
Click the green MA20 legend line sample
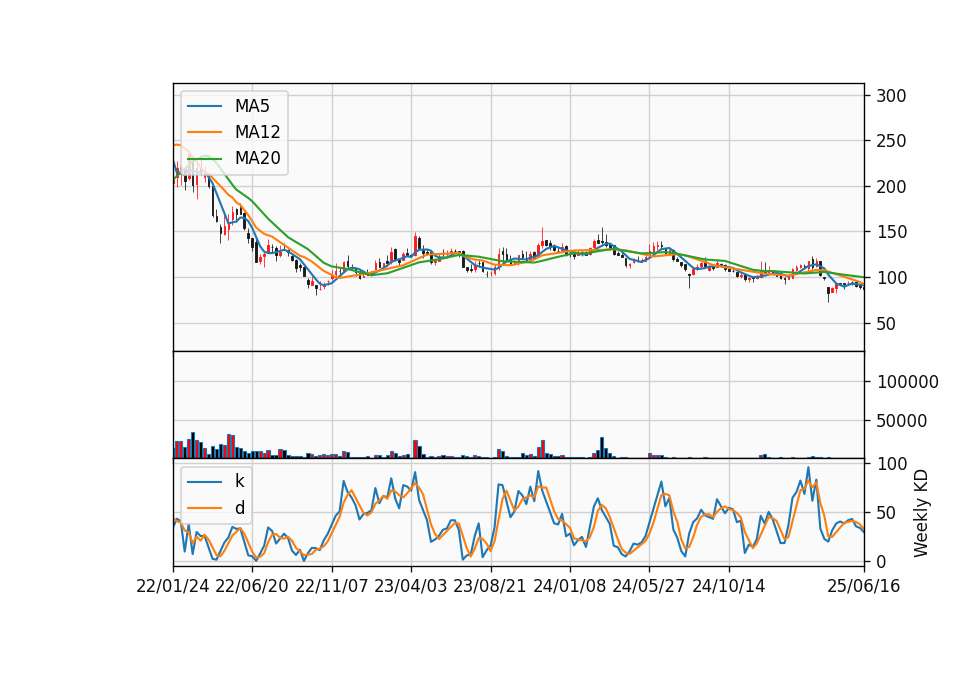tap(204, 159)
